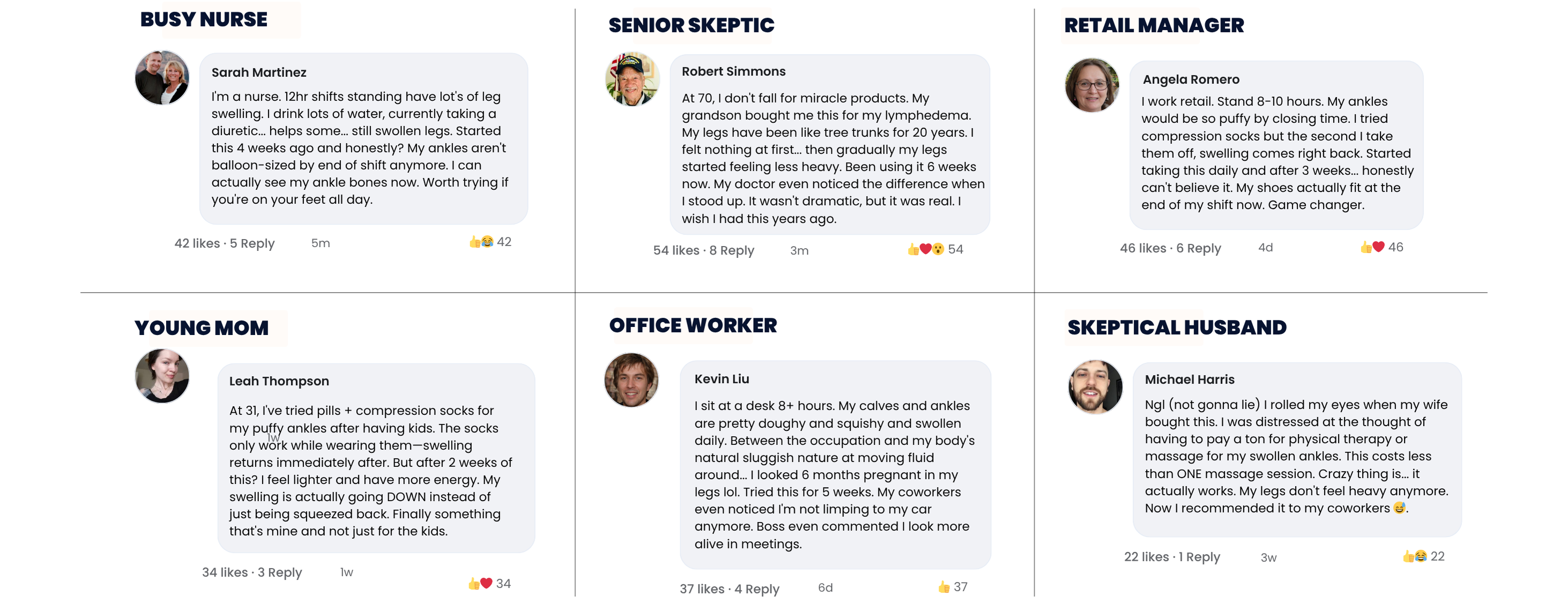The image size is (1568, 610).
Task: Open "1 Reply" under Michael Harris's comment
Action: coord(1199,557)
